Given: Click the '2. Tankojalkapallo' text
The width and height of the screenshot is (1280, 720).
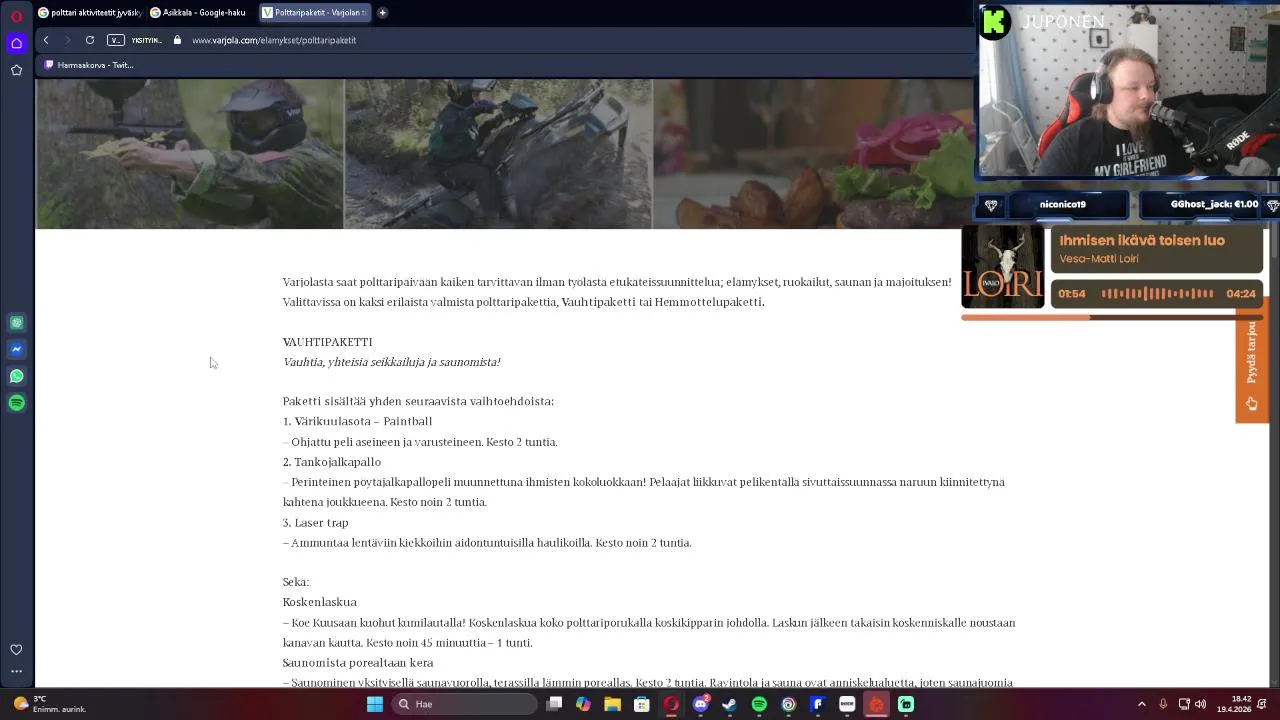Looking at the screenshot, I should click(x=332, y=462).
